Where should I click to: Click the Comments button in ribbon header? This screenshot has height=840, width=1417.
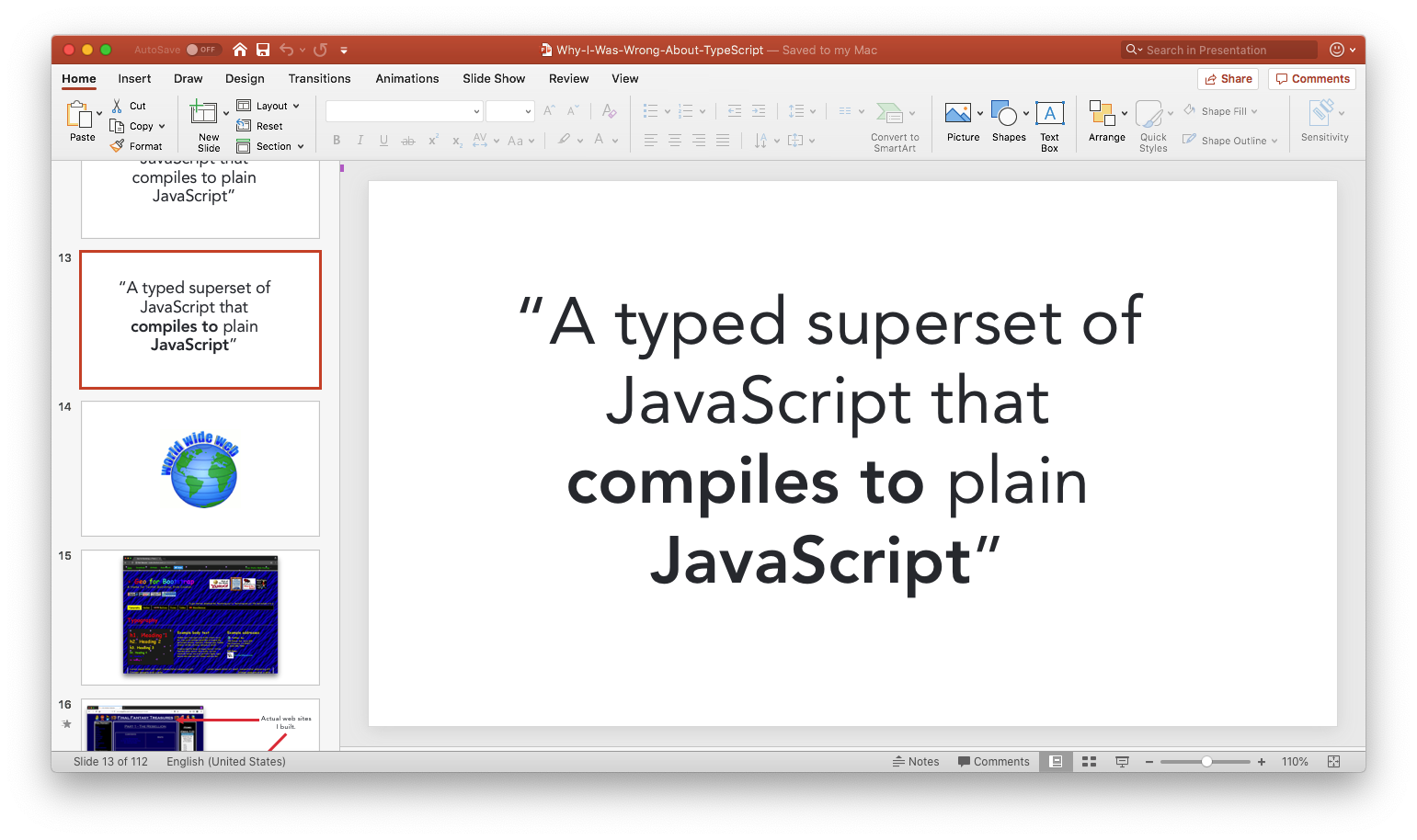coord(1312,79)
